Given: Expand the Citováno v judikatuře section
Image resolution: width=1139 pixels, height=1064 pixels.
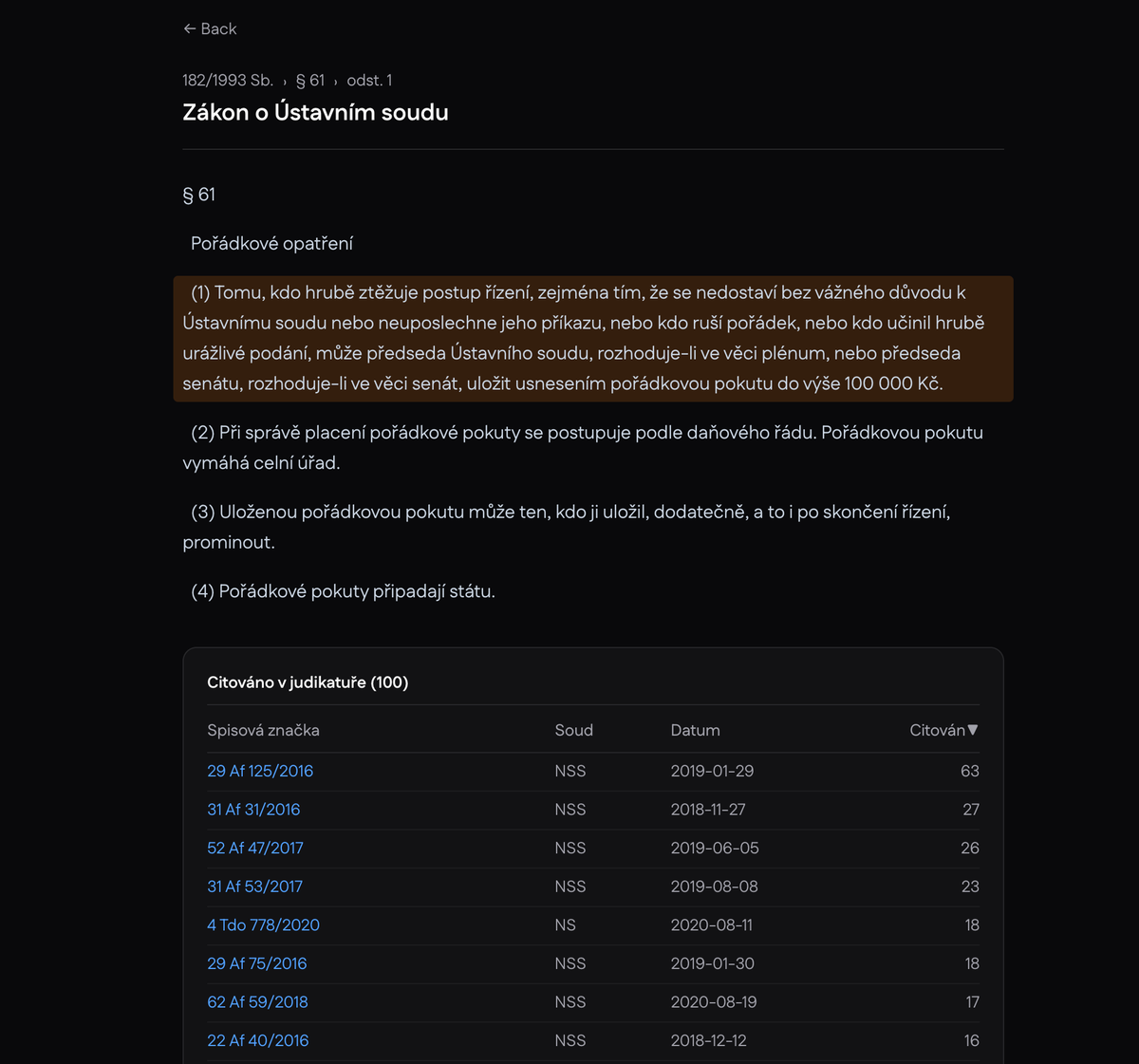Looking at the screenshot, I should pos(307,681).
